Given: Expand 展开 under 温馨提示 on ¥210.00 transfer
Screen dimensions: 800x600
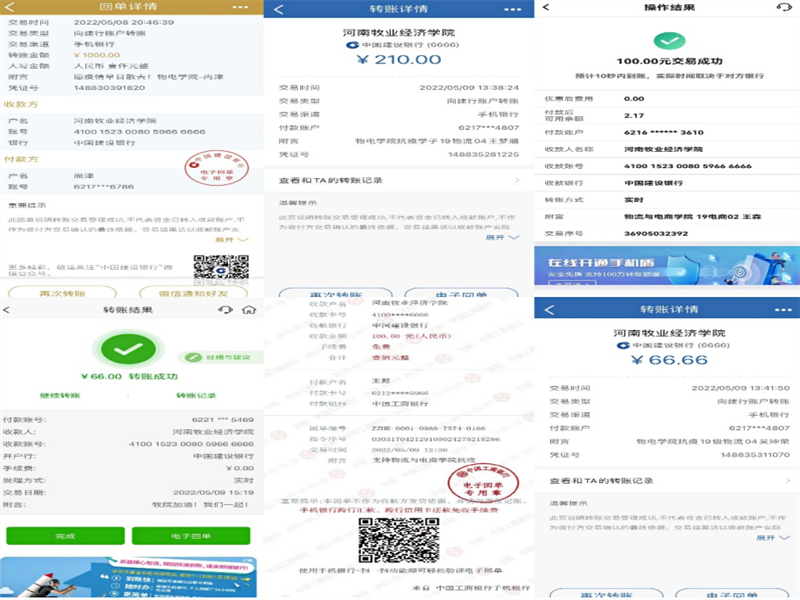Looking at the screenshot, I should (502, 238).
